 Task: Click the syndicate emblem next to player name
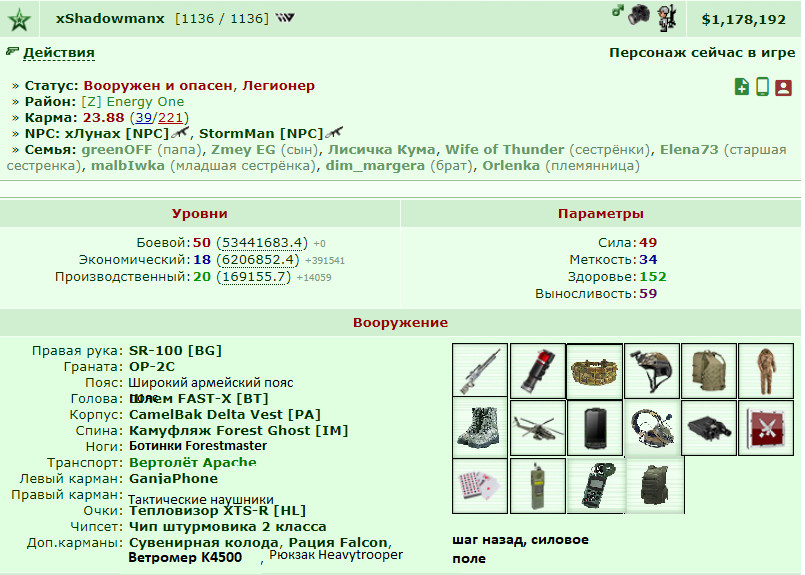[x=284, y=18]
